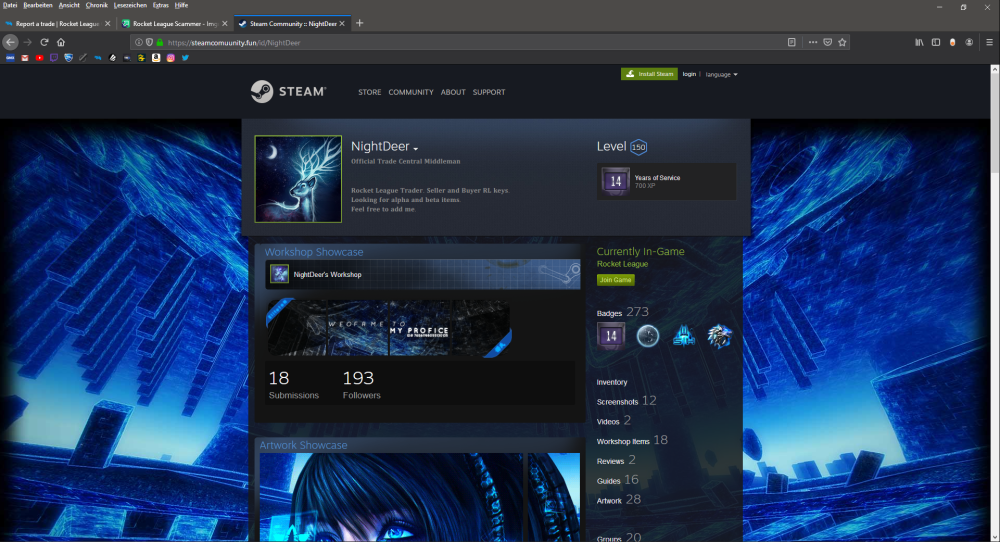Open the Workshop Items 18 link
1000x542 pixels.
(x=632, y=440)
